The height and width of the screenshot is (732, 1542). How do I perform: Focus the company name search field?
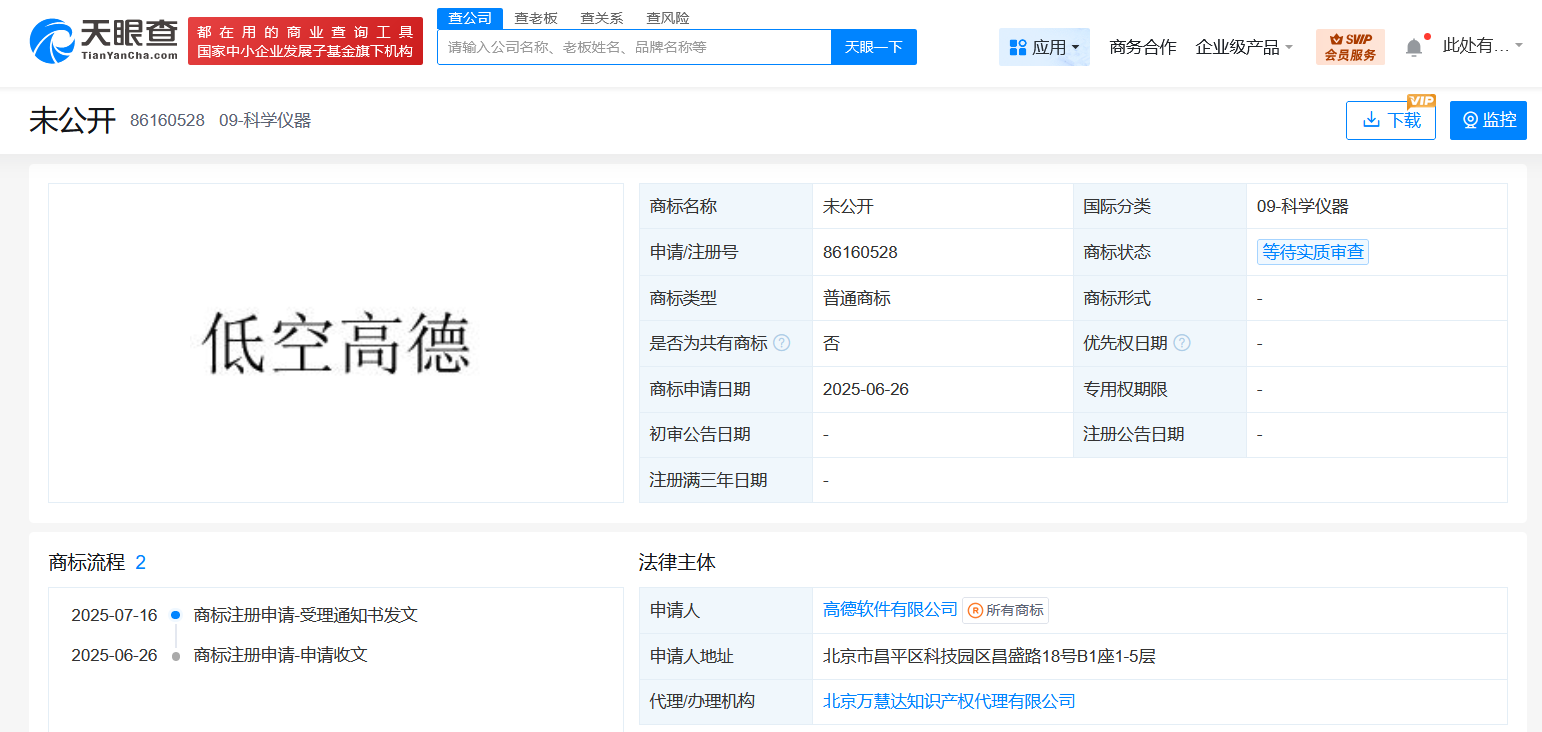[634, 47]
